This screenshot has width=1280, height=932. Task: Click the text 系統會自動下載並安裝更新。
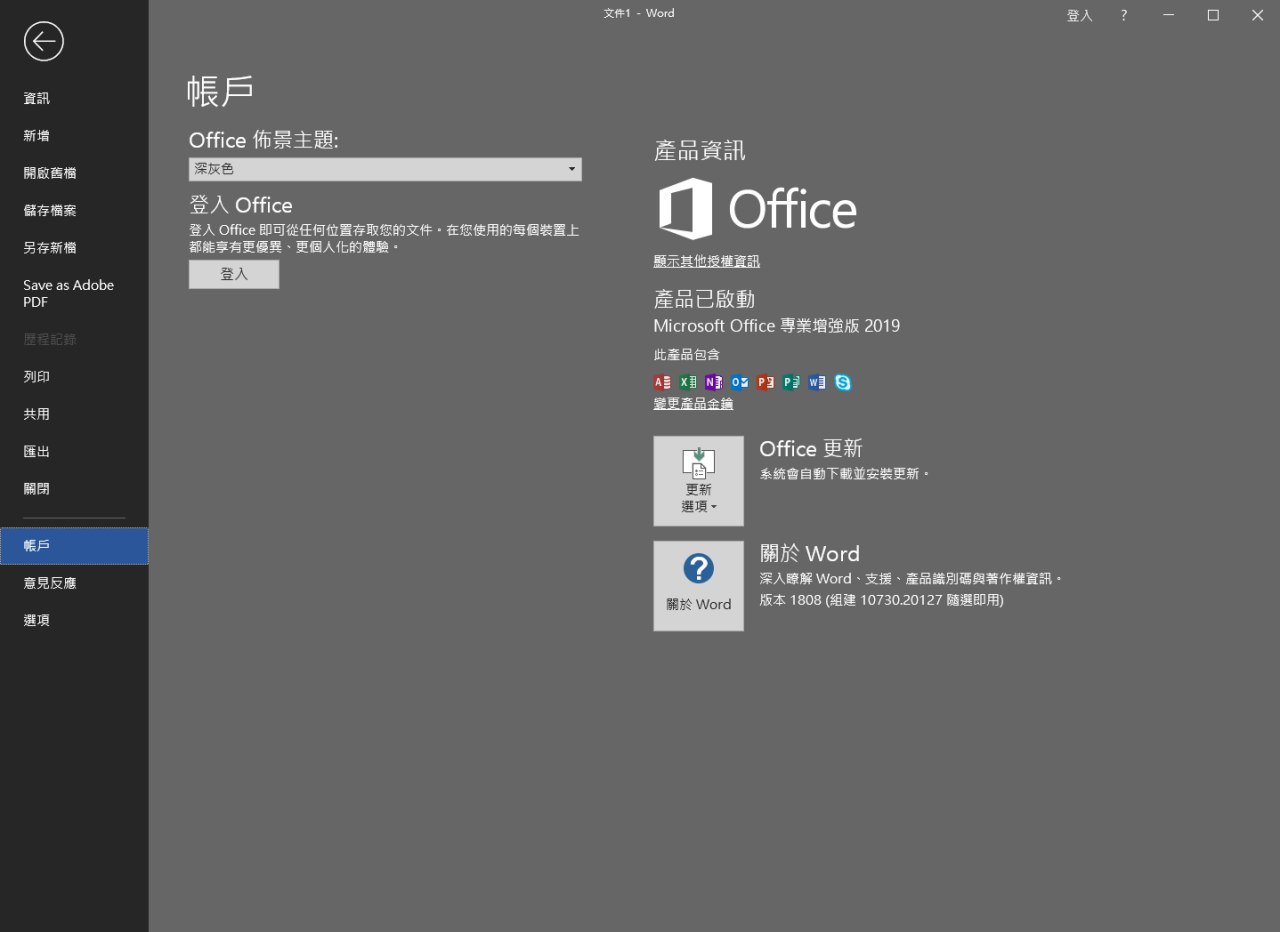click(845, 473)
